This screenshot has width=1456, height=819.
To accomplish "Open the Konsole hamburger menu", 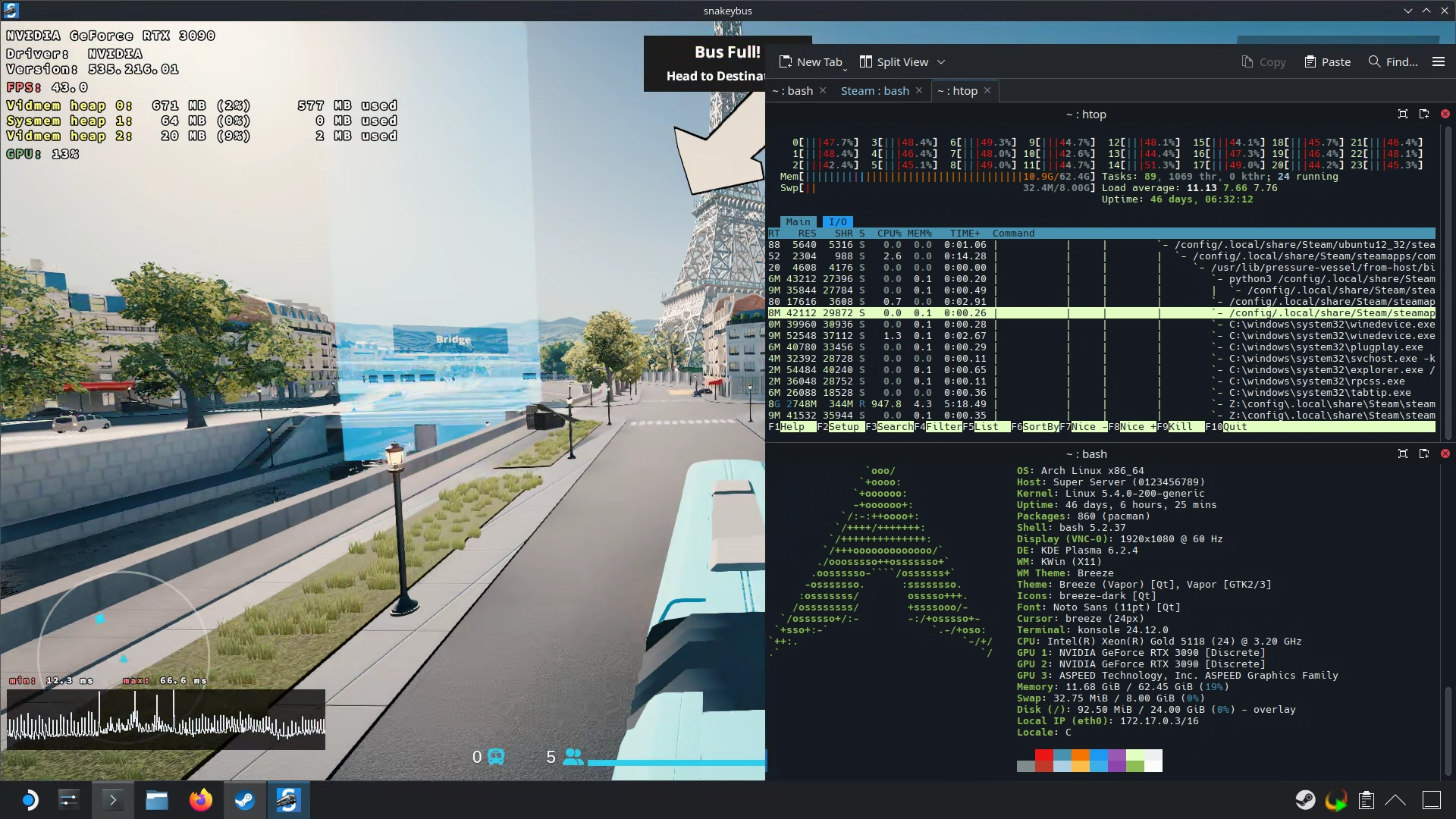I will 1439,62.
